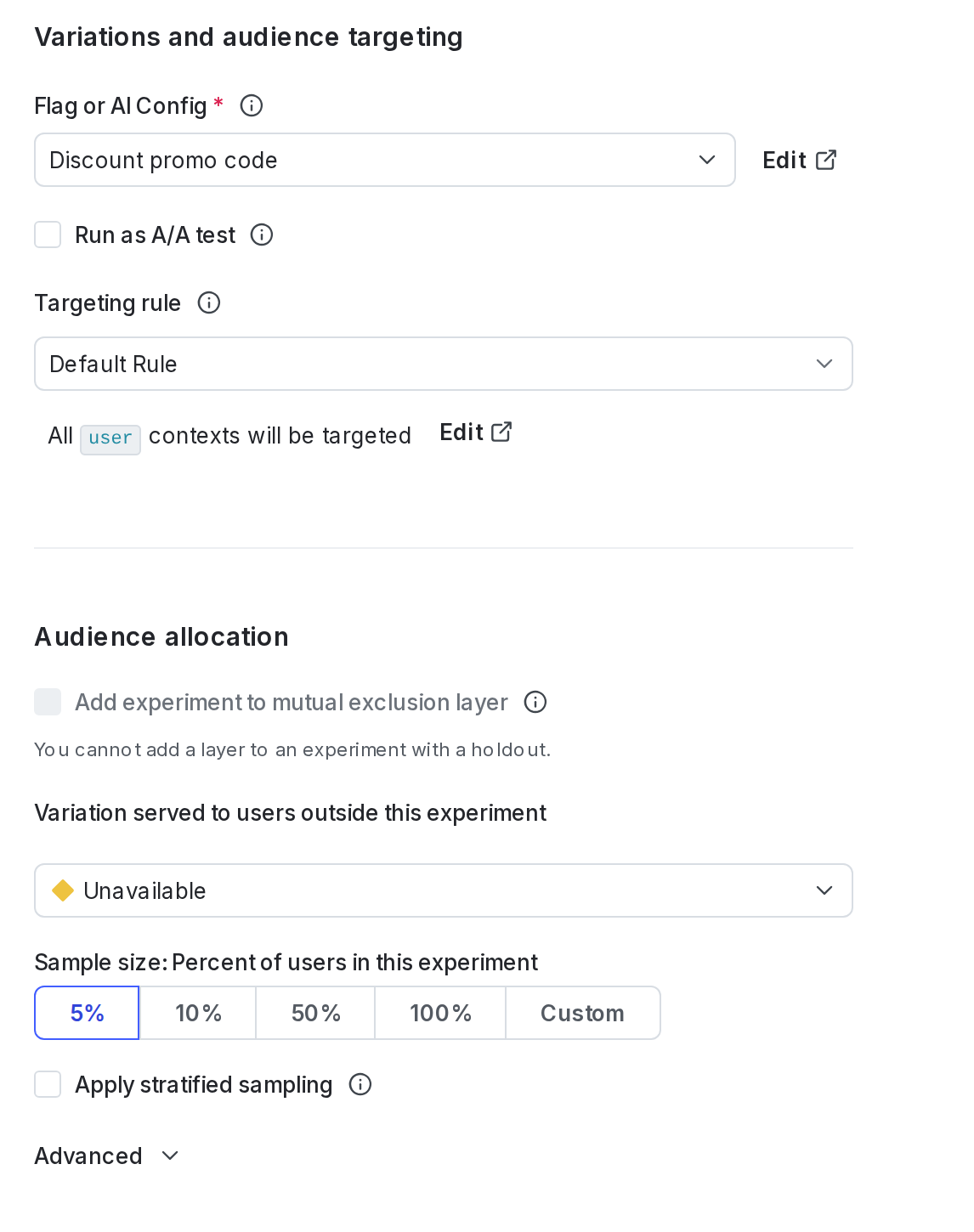Switch sample size to Custom
Image resolution: width=974 pixels, height=1232 pixels.
(582, 1013)
